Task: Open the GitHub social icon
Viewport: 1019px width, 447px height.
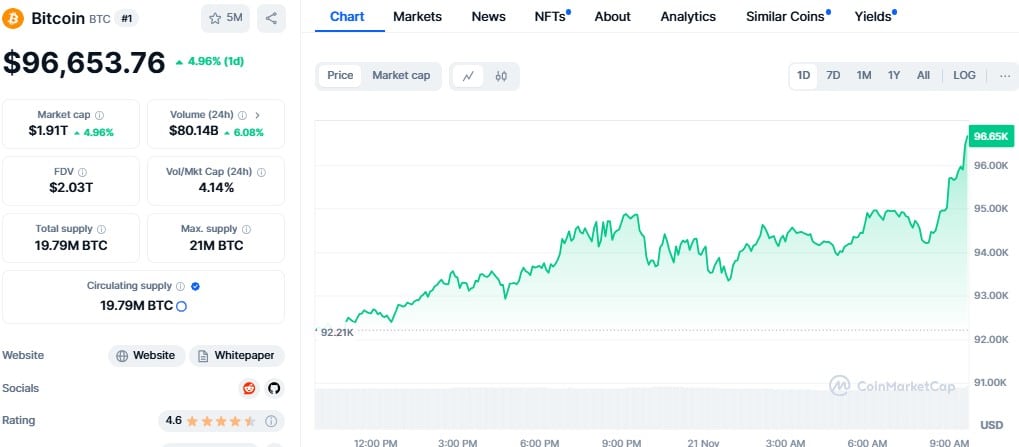Action: coord(274,389)
